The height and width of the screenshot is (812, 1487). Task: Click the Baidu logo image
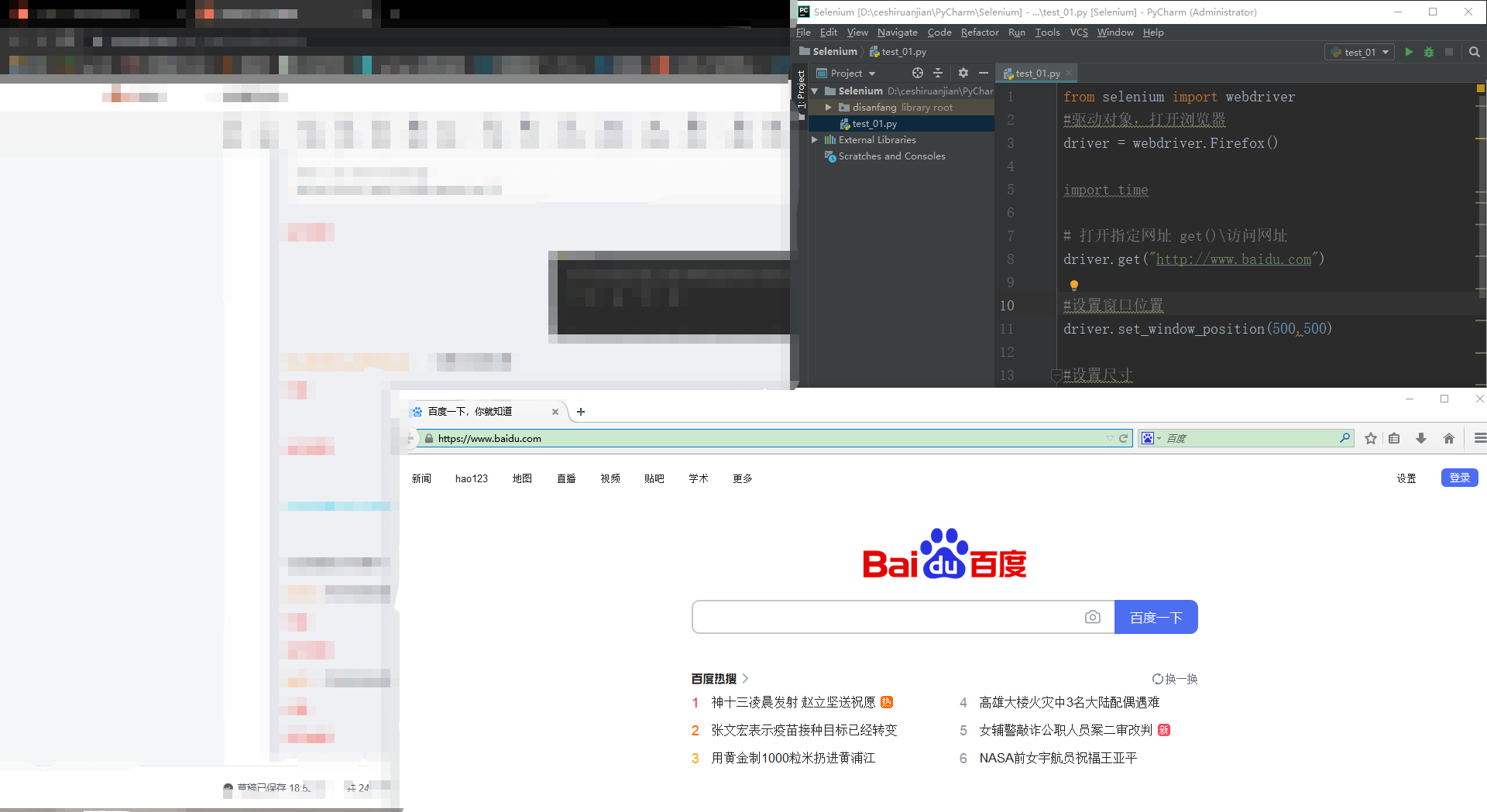pos(945,554)
